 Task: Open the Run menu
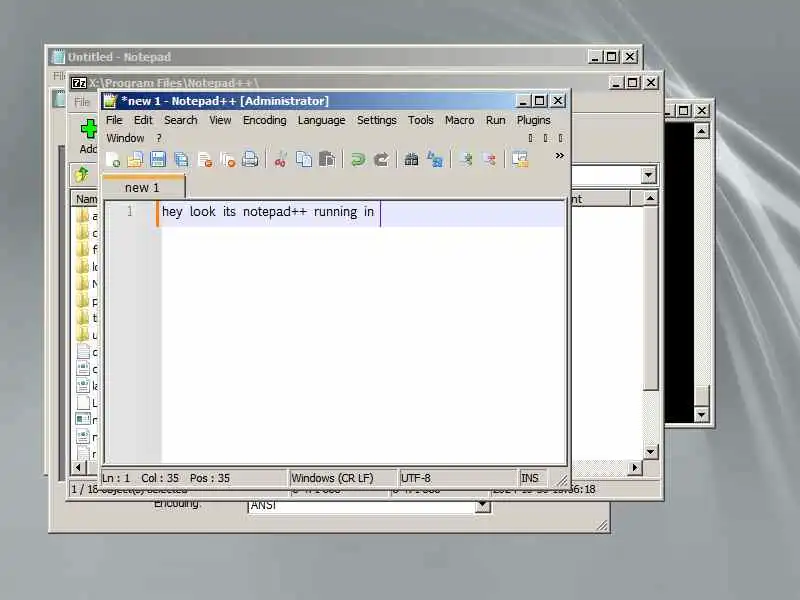point(495,120)
